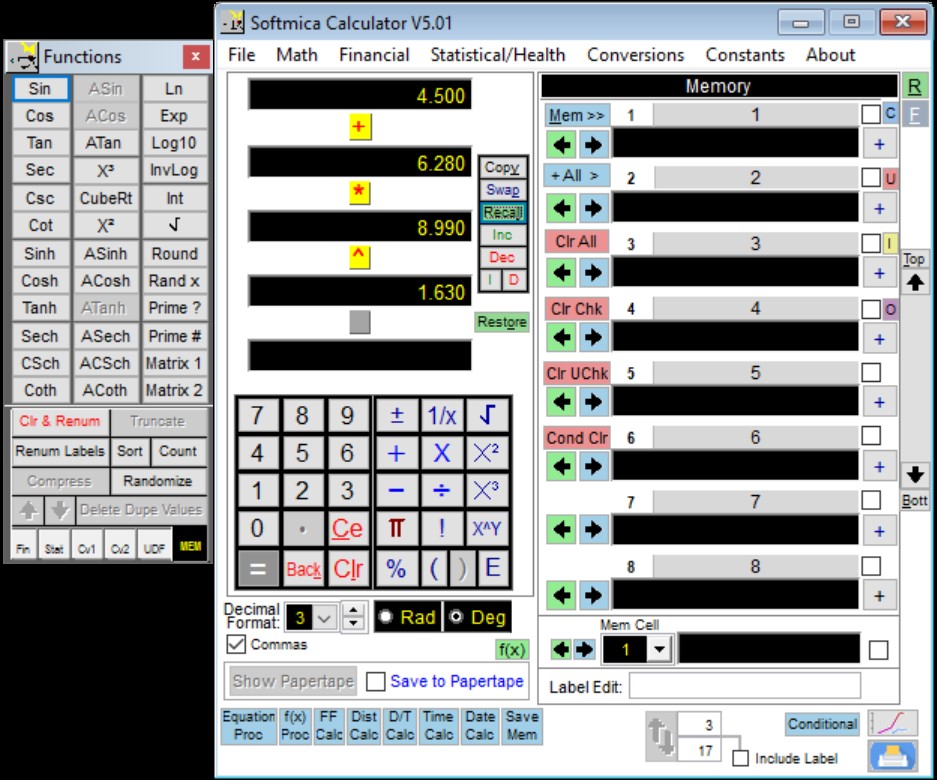937x780 pixels.
Task: Click the square root key on keypad
Action: point(487,415)
